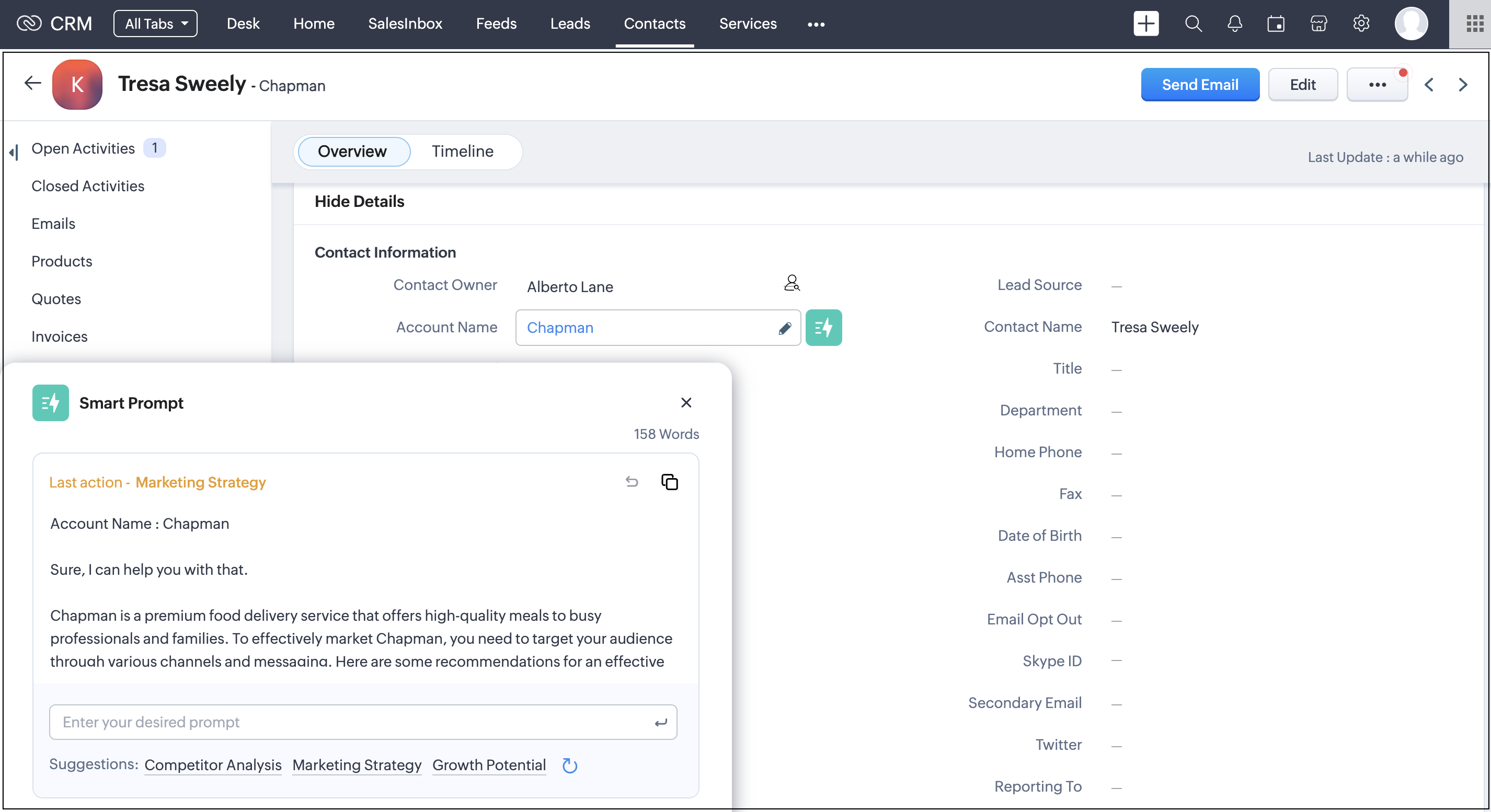Edit Account Name with pencil icon

784,328
